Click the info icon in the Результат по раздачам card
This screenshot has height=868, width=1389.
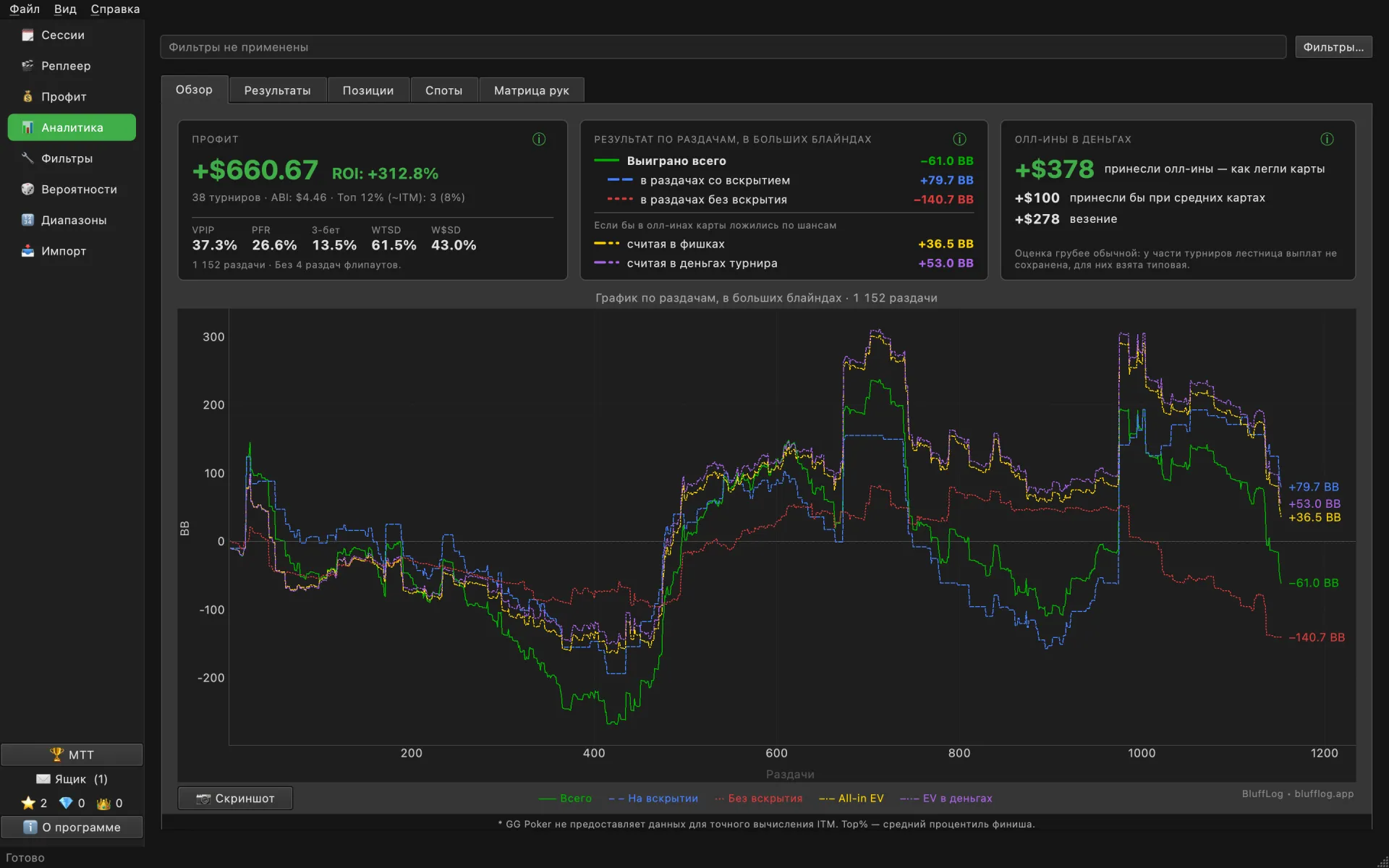(x=959, y=139)
